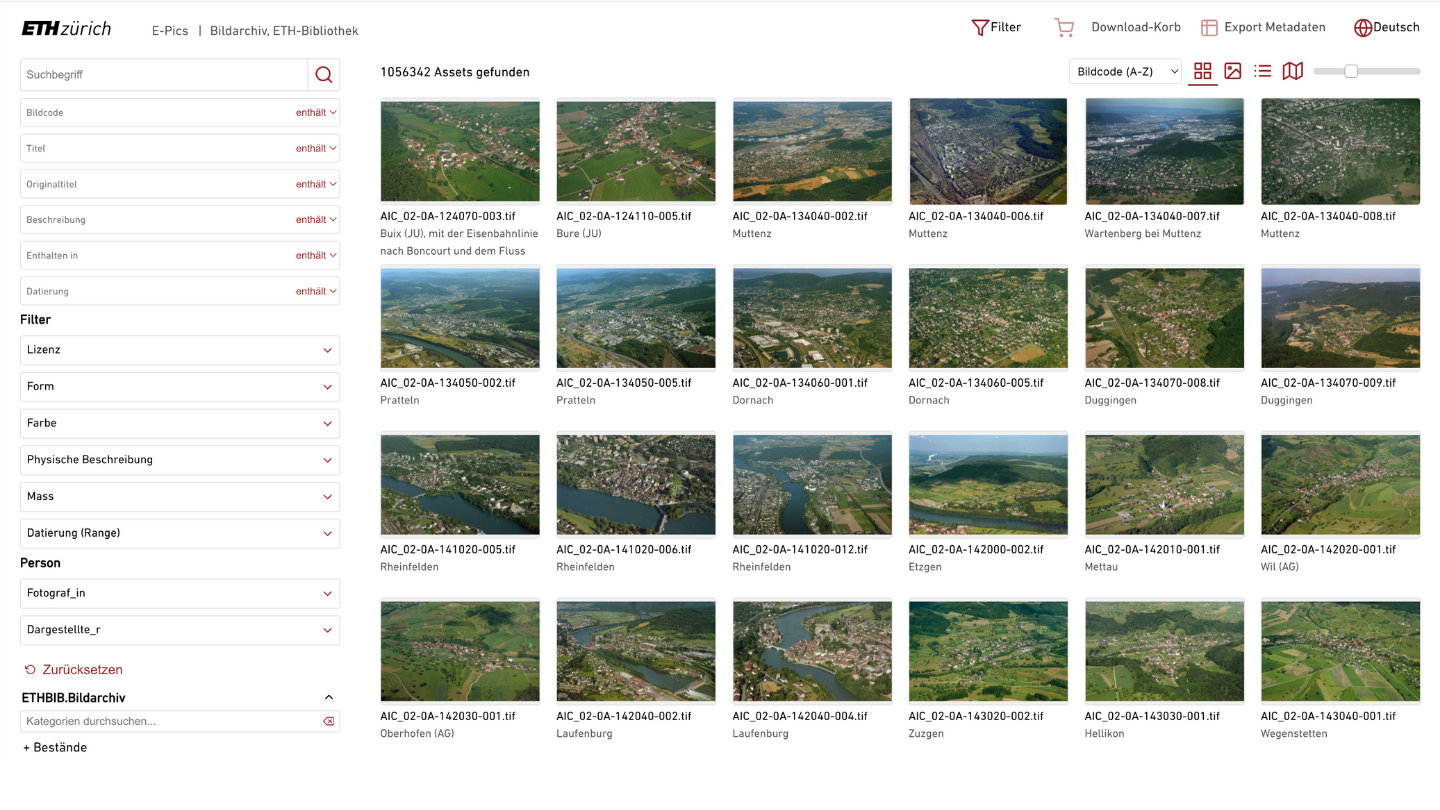Collapse the ETHBIB.Bildarchiv section
This screenshot has width=1440, height=810.
[x=329, y=698]
